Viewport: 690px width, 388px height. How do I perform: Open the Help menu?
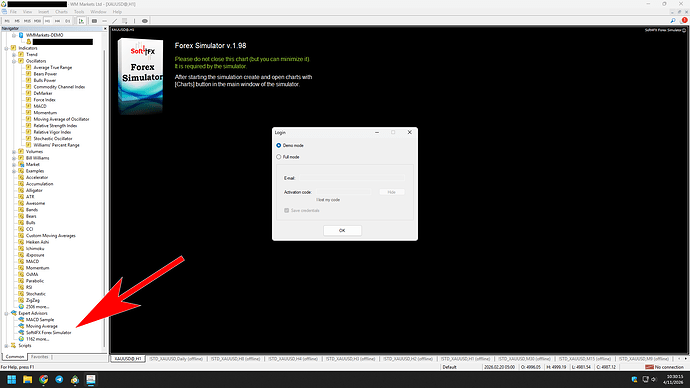click(117, 12)
